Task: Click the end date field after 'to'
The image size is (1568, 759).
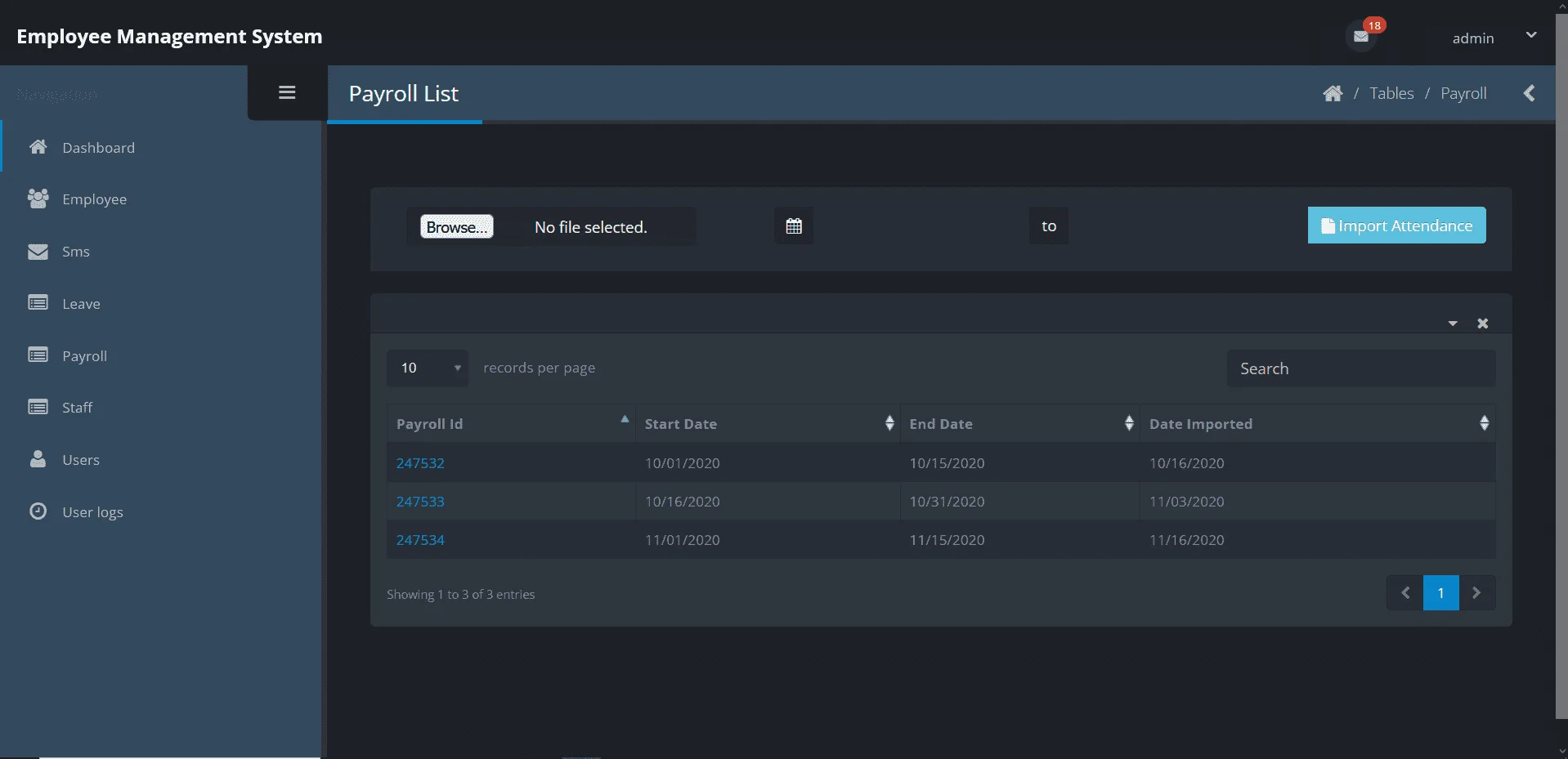Action: 1177,226
